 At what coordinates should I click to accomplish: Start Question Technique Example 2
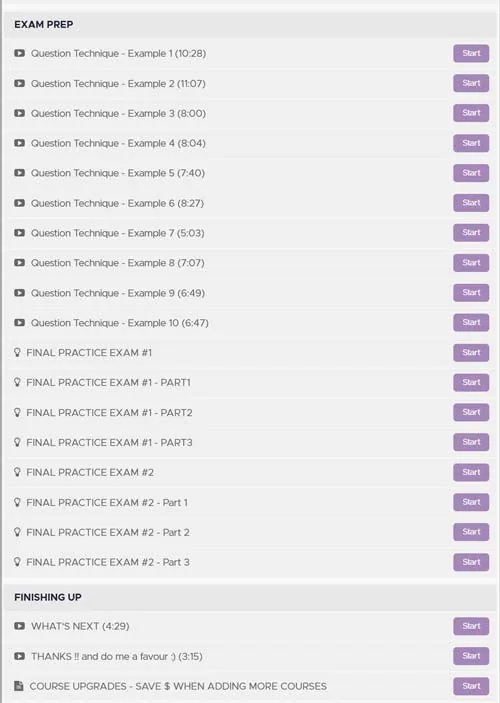(x=471, y=83)
